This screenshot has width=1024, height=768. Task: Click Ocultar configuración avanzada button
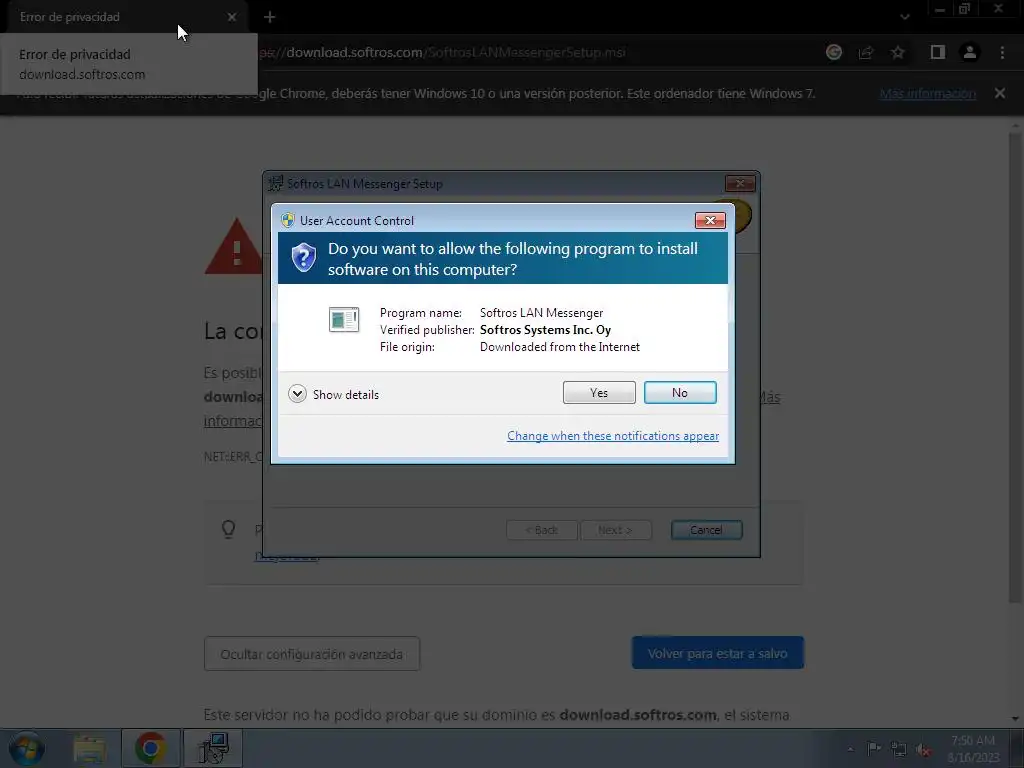(x=312, y=654)
